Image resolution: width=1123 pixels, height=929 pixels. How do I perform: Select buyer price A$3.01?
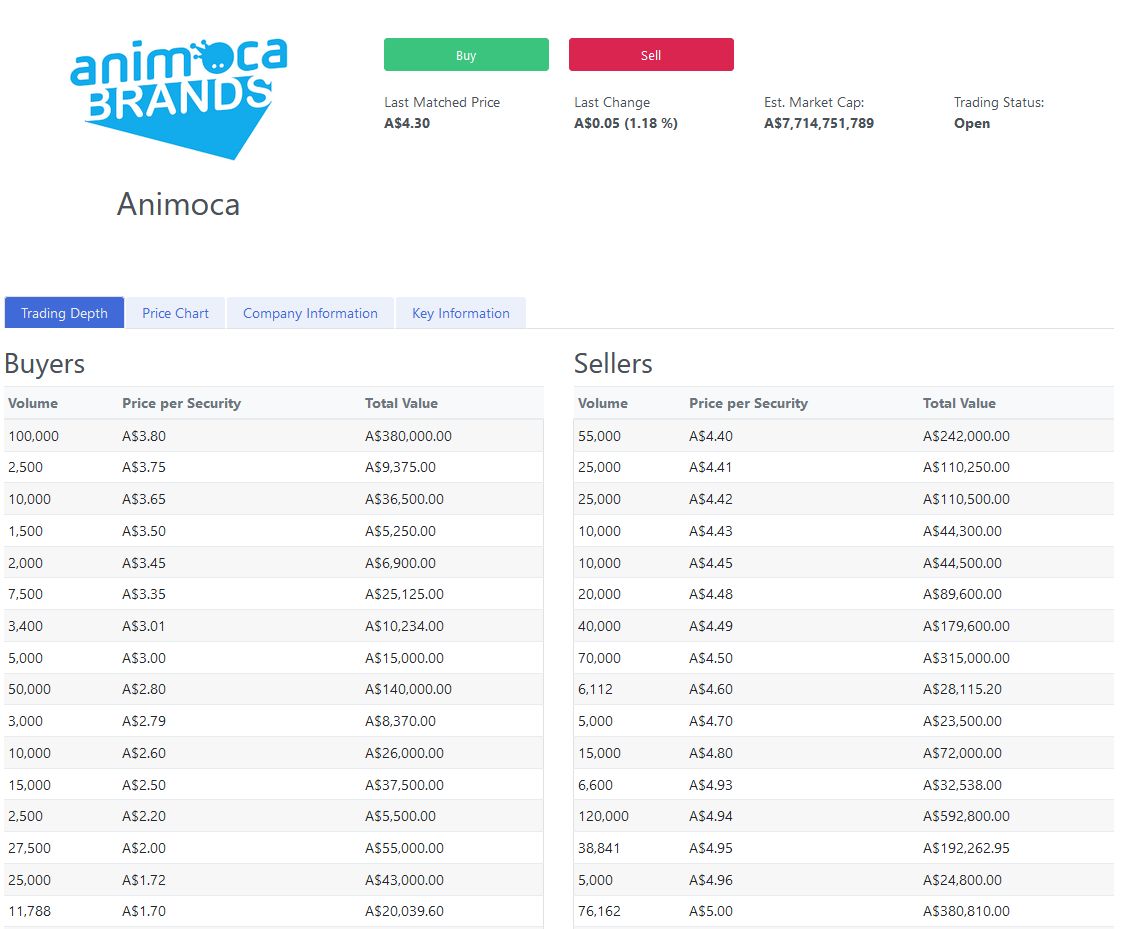[x=144, y=626]
